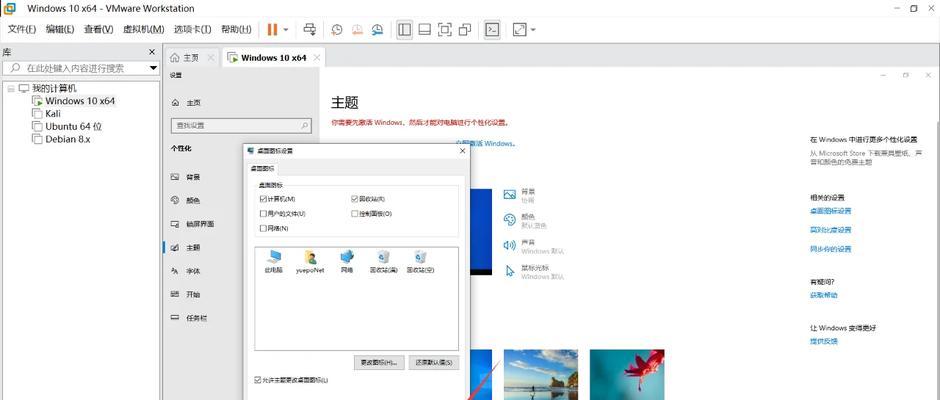This screenshot has height=400, width=940.
Task: Select the 此电脑 icon in the list
Action: point(273,262)
